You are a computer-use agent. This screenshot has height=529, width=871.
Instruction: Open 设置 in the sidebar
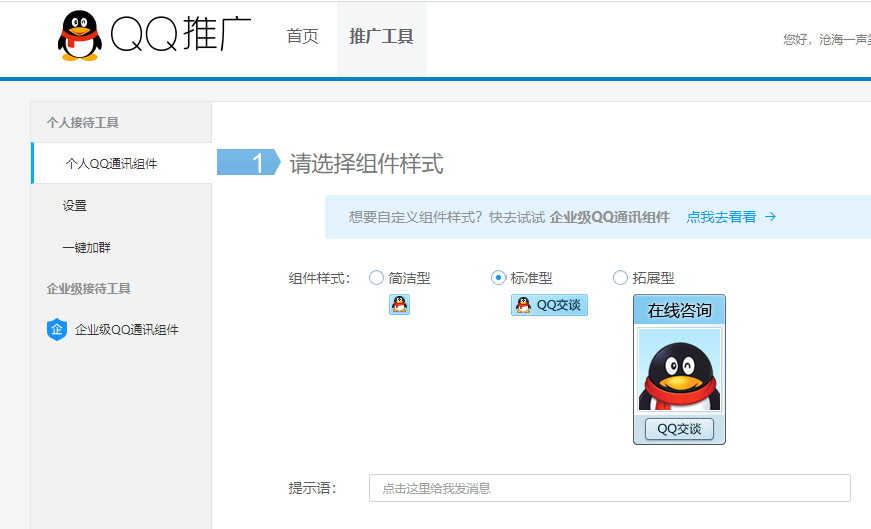click(x=74, y=206)
